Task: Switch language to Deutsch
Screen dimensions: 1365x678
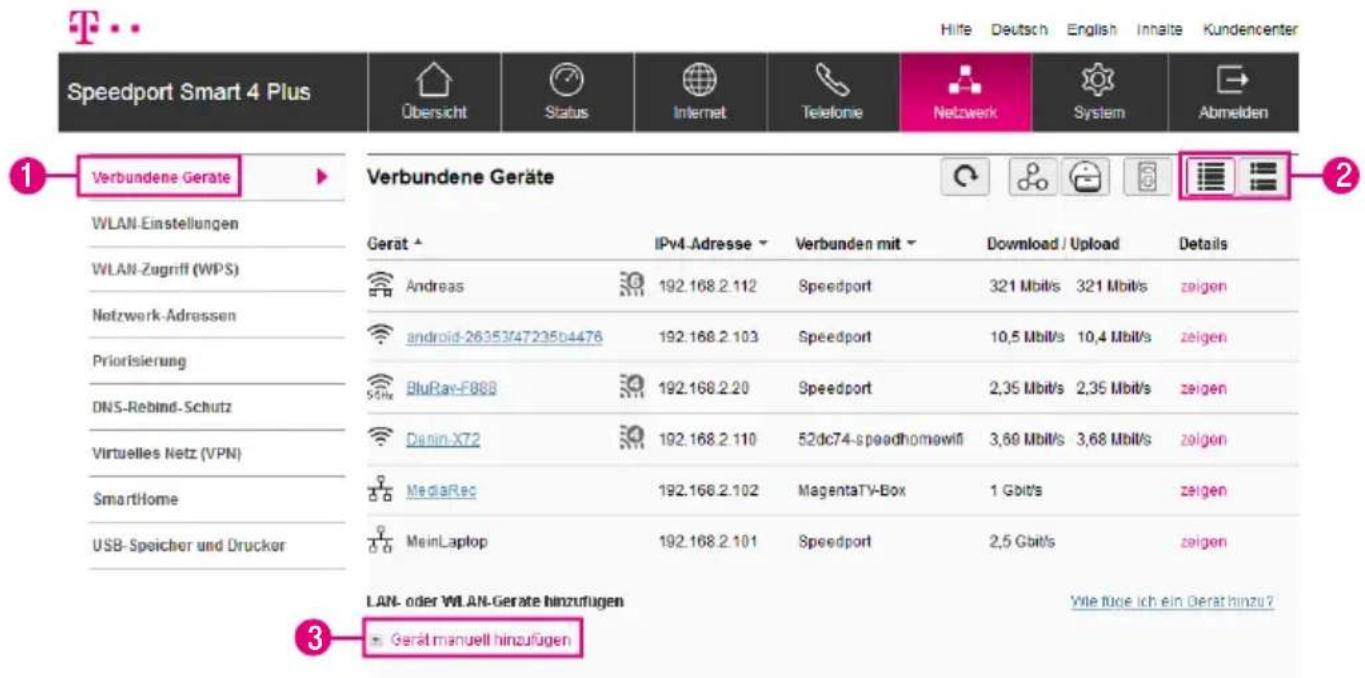Action: [1018, 30]
